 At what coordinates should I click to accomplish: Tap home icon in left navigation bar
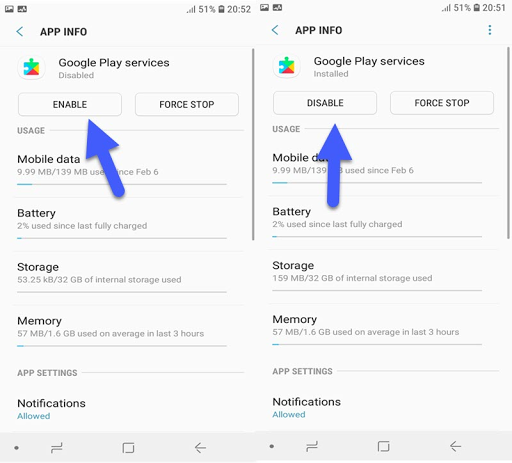tap(128, 448)
